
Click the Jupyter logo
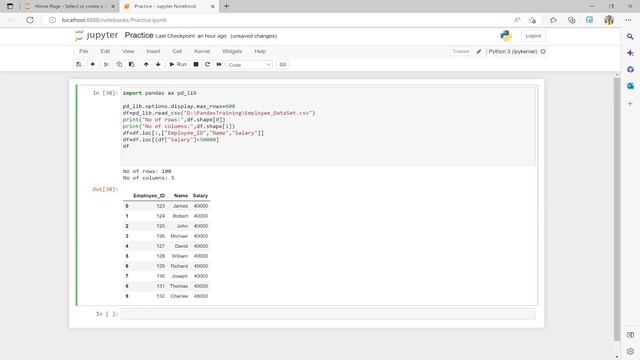[97, 36]
